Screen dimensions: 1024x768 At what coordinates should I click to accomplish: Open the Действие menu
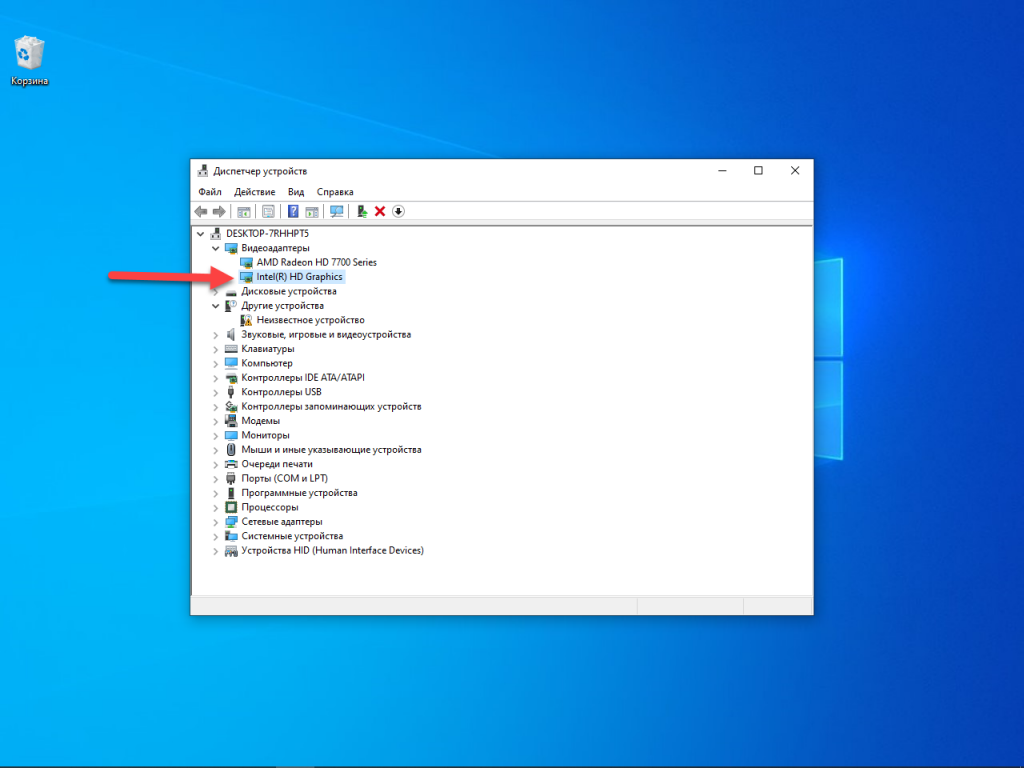pyautogui.click(x=254, y=192)
